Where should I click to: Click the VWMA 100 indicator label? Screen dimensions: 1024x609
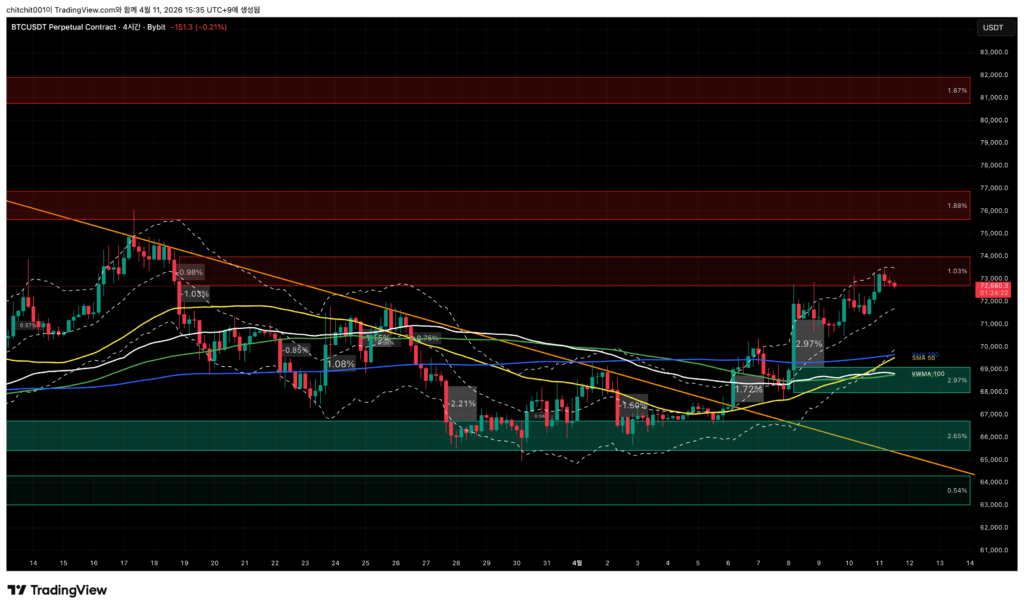(926, 373)
